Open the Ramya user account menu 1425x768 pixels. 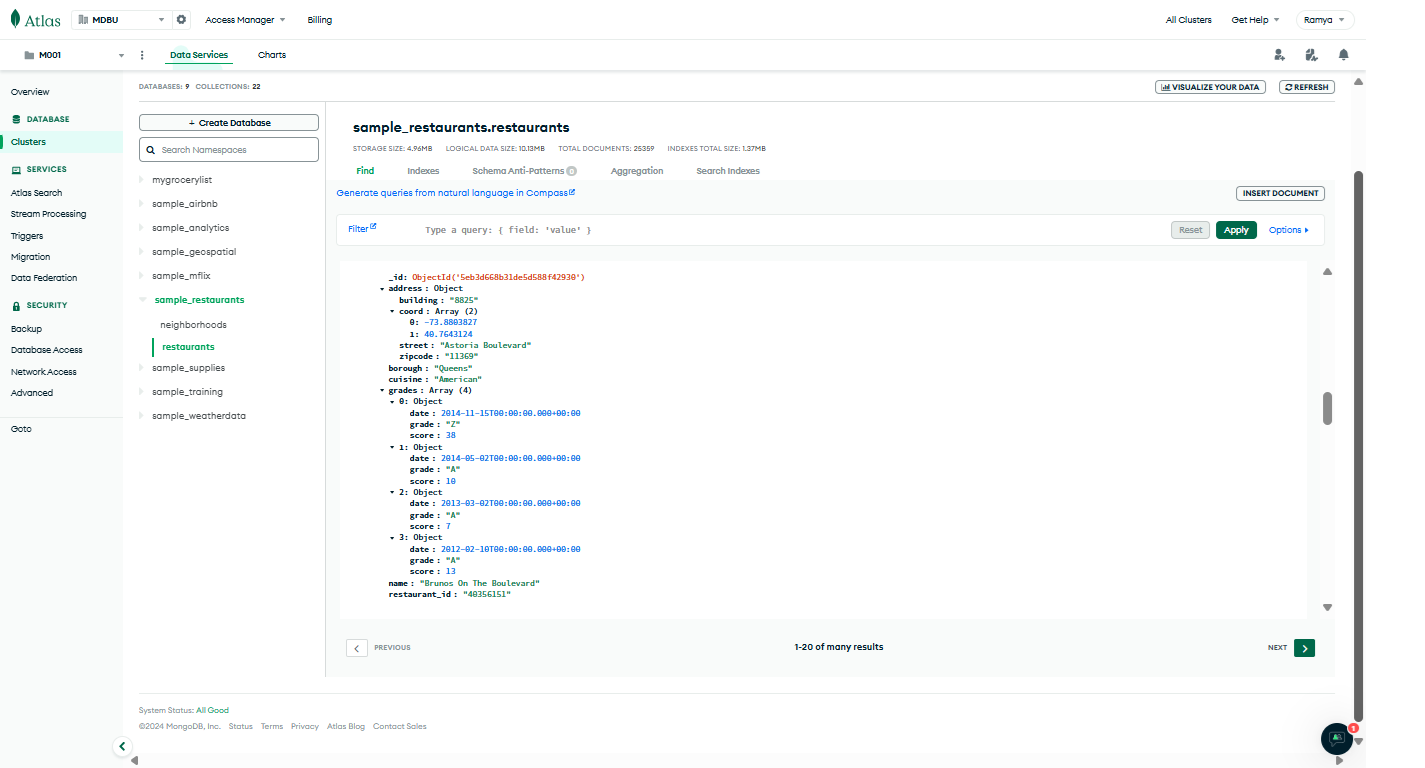click(x=1325, y=20)
